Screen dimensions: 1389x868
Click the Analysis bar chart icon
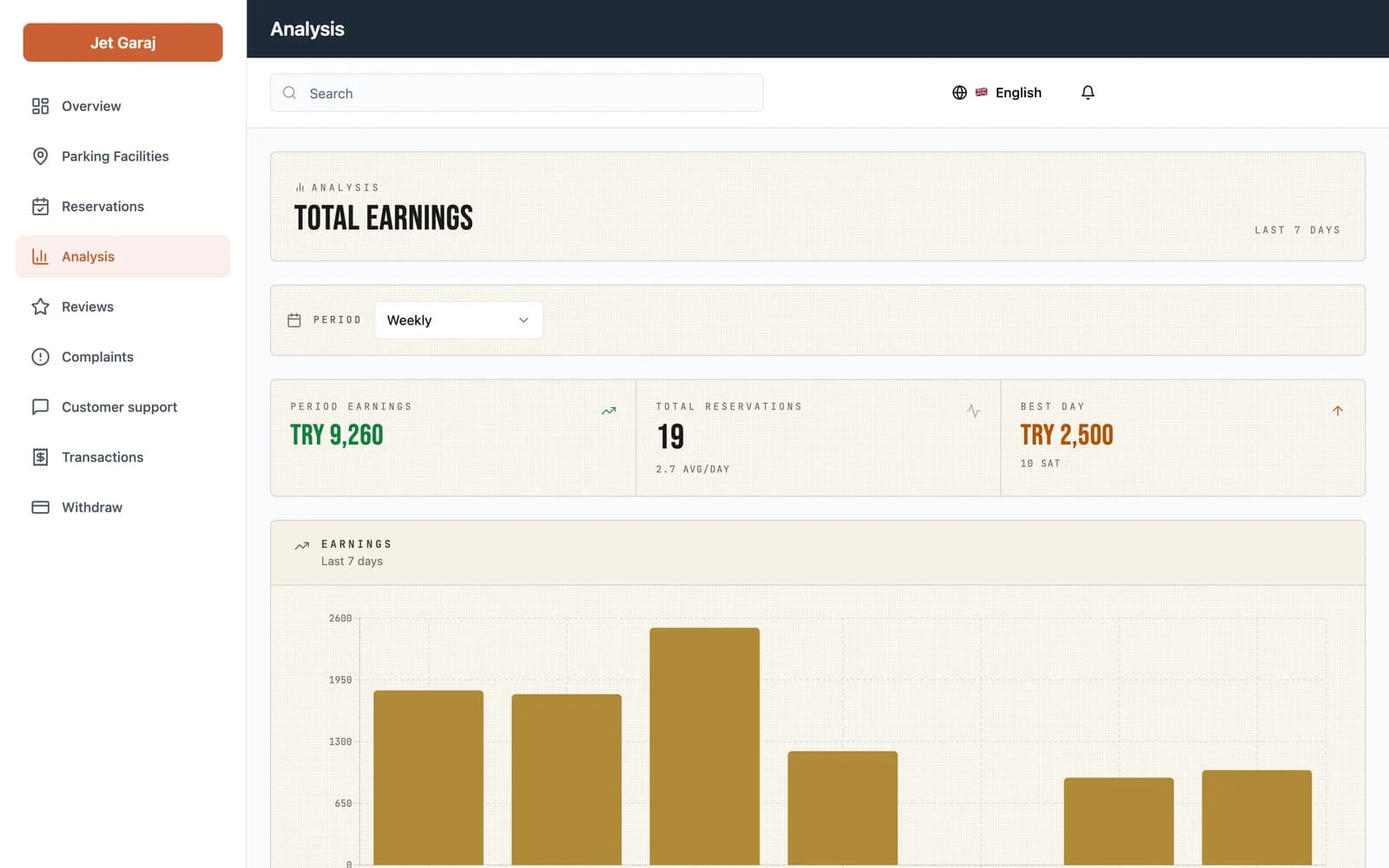(x=40, y=256)
